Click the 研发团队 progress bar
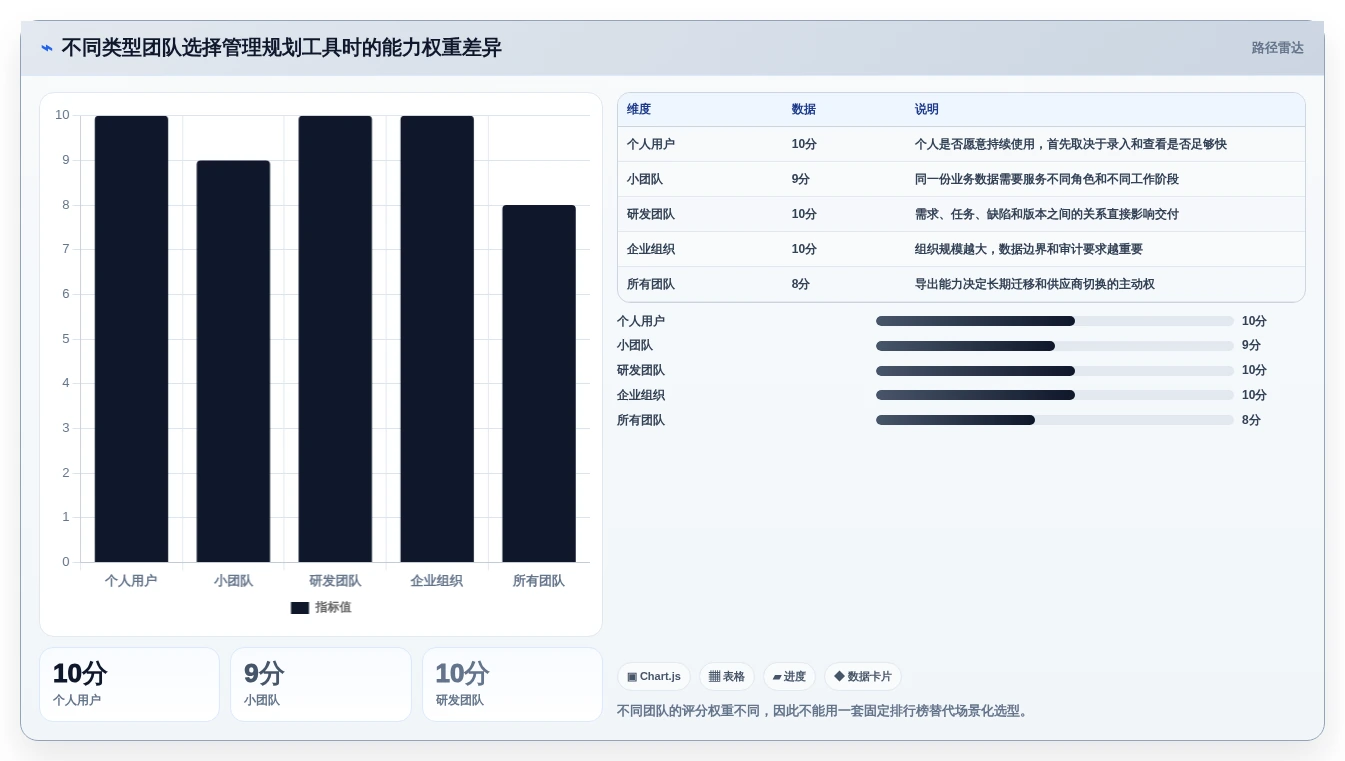The image size is (1345, 761). (x=1055, y=371)
